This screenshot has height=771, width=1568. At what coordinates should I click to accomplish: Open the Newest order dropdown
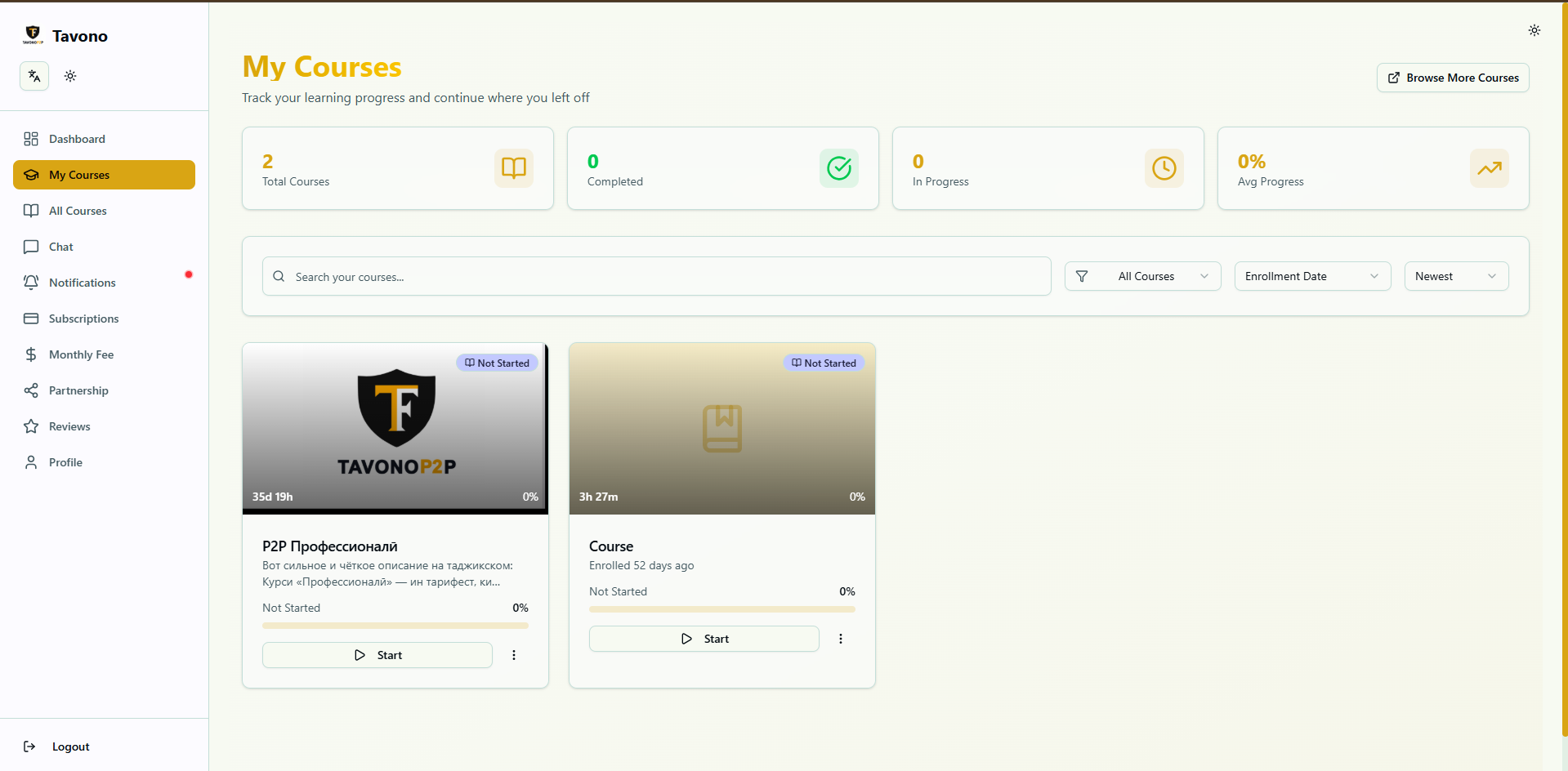[1457, 276]
